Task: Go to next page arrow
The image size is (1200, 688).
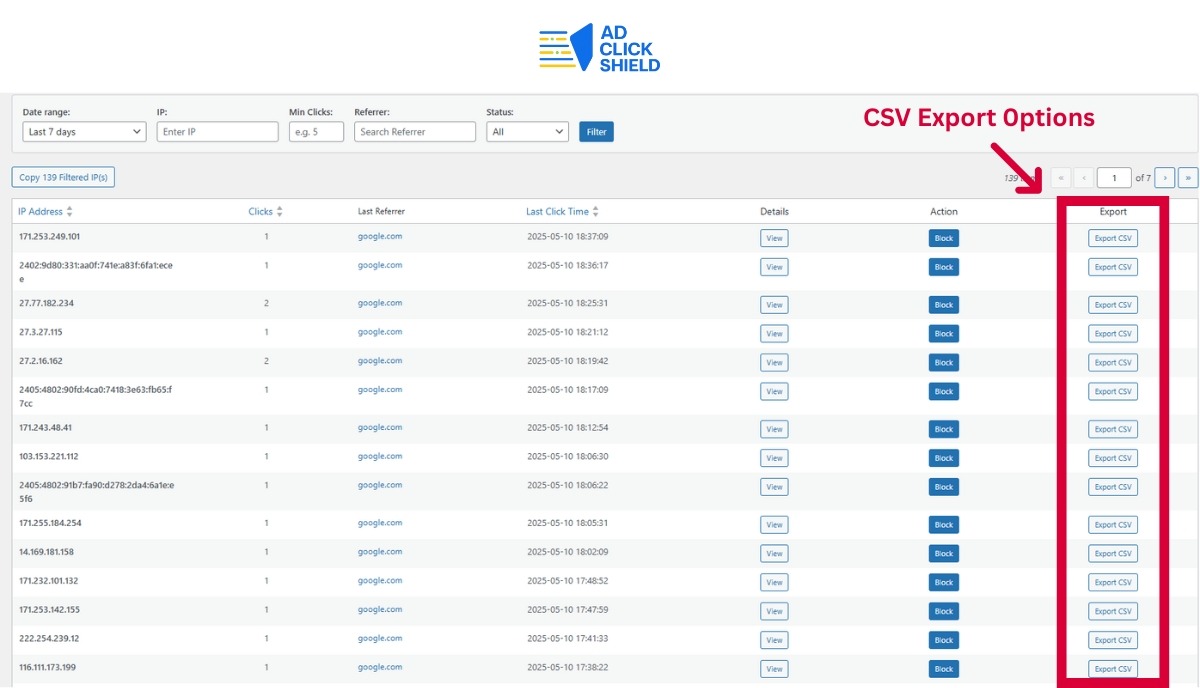Action: point(1164,178)
